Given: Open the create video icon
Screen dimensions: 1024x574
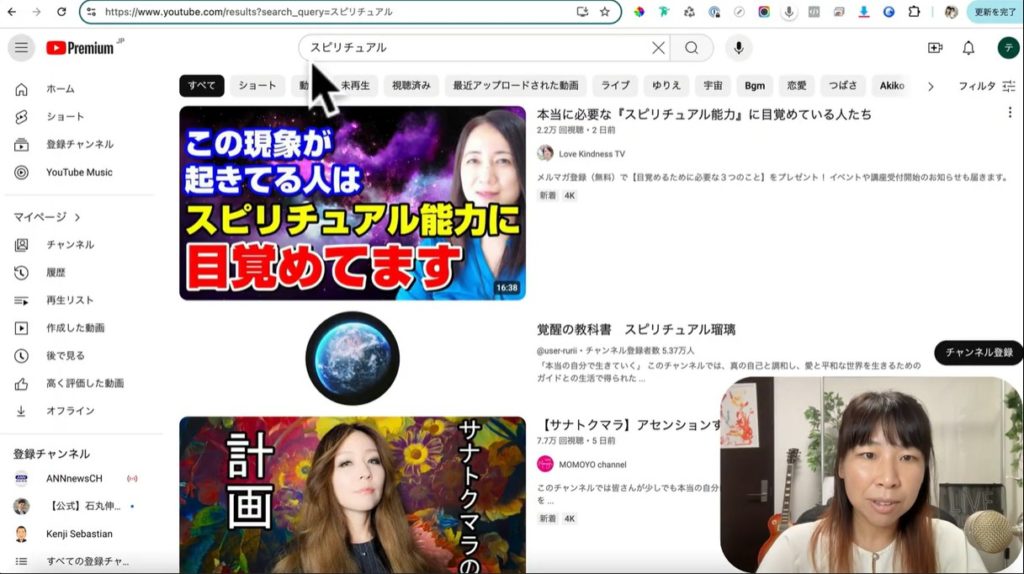Looking at the screenshot, I should point(935,48).
